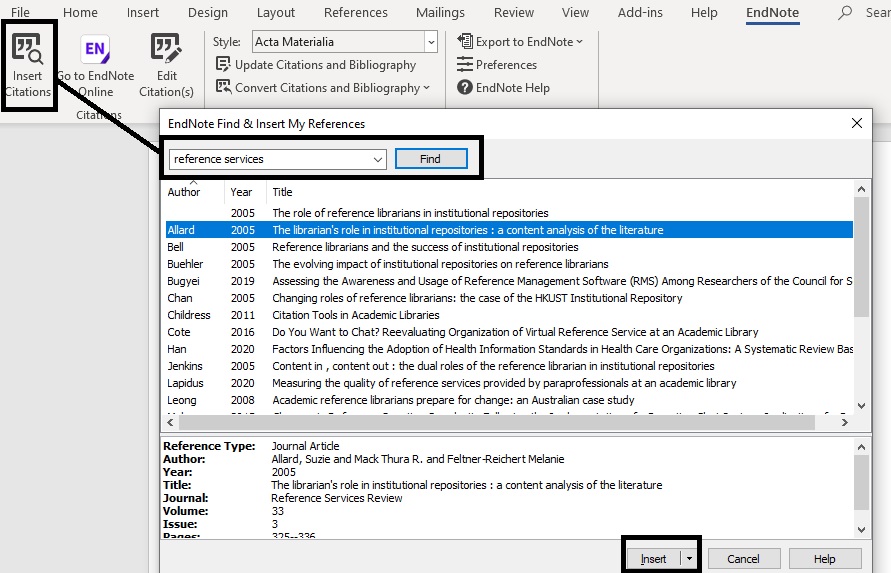891x573 pixels.
Task: Open EndNote Help in ribbon
Action: pos(503,88)
